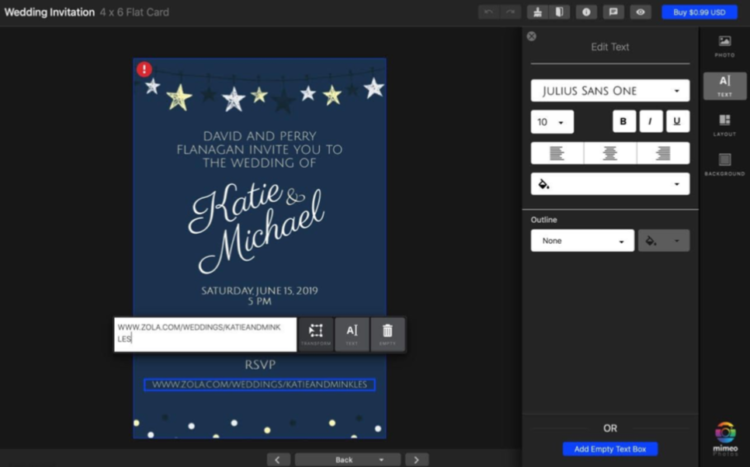750x467 pixels.
Task: Open the Outline None dropdown
Action: 582,241
